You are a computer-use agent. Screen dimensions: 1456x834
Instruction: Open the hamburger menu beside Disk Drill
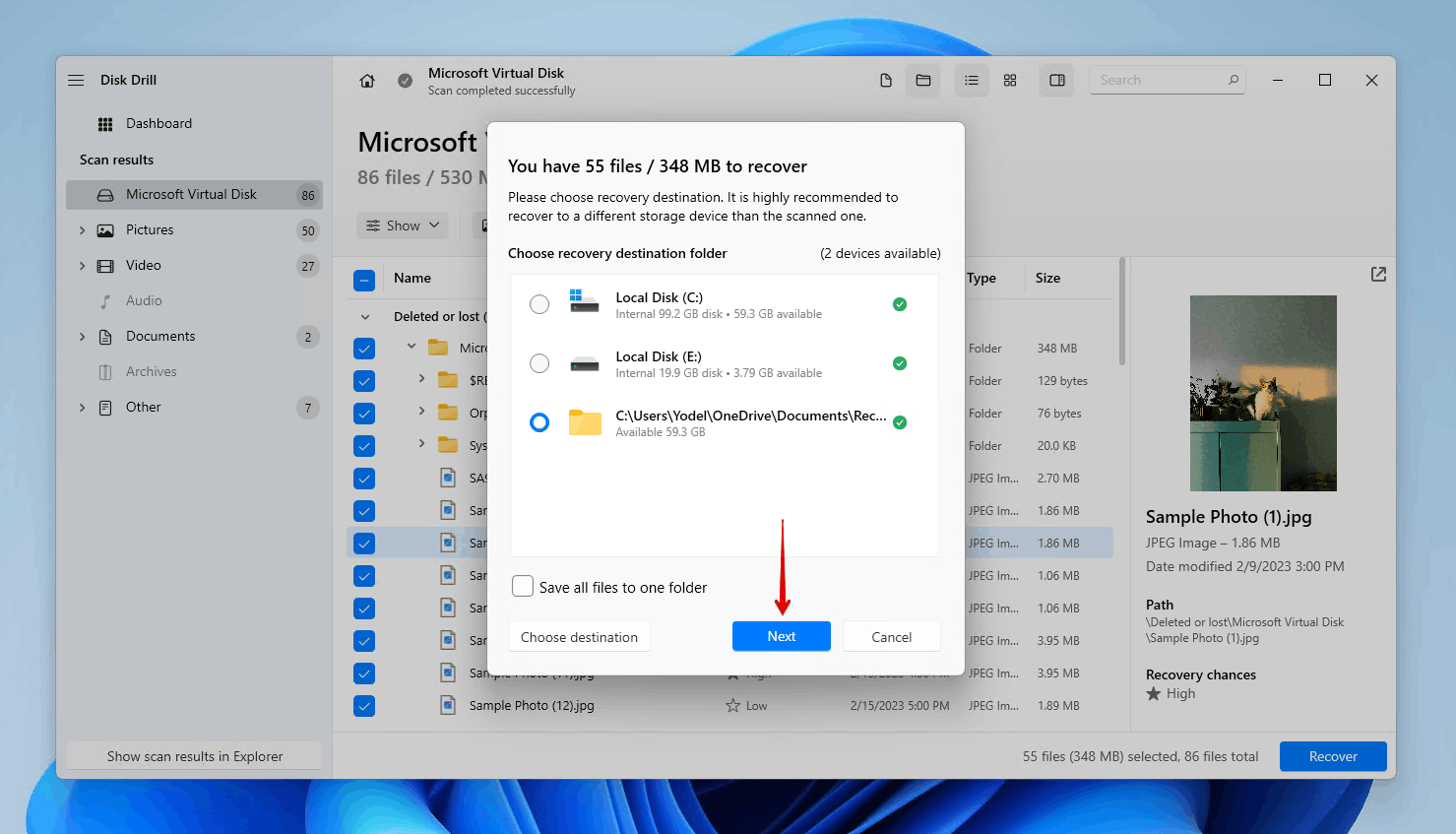76,80
